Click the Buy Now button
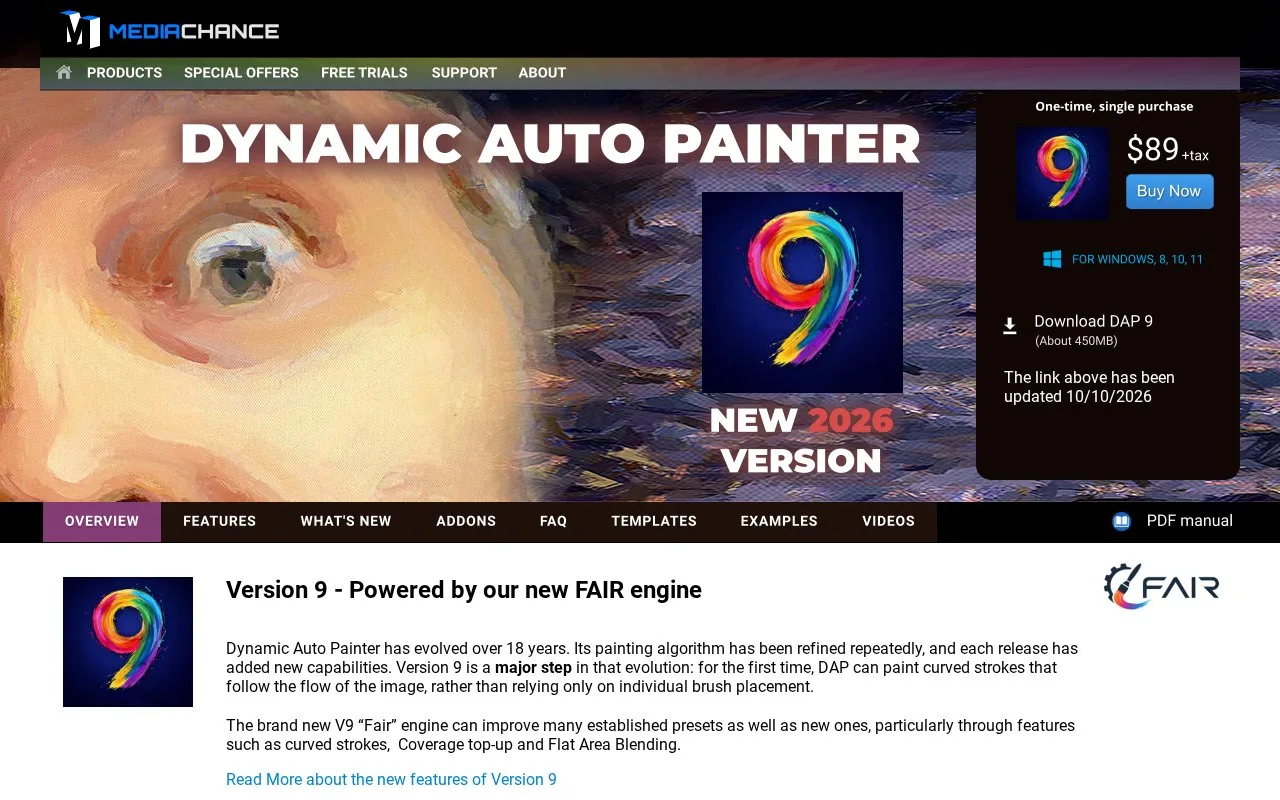 coord(1169,191)
